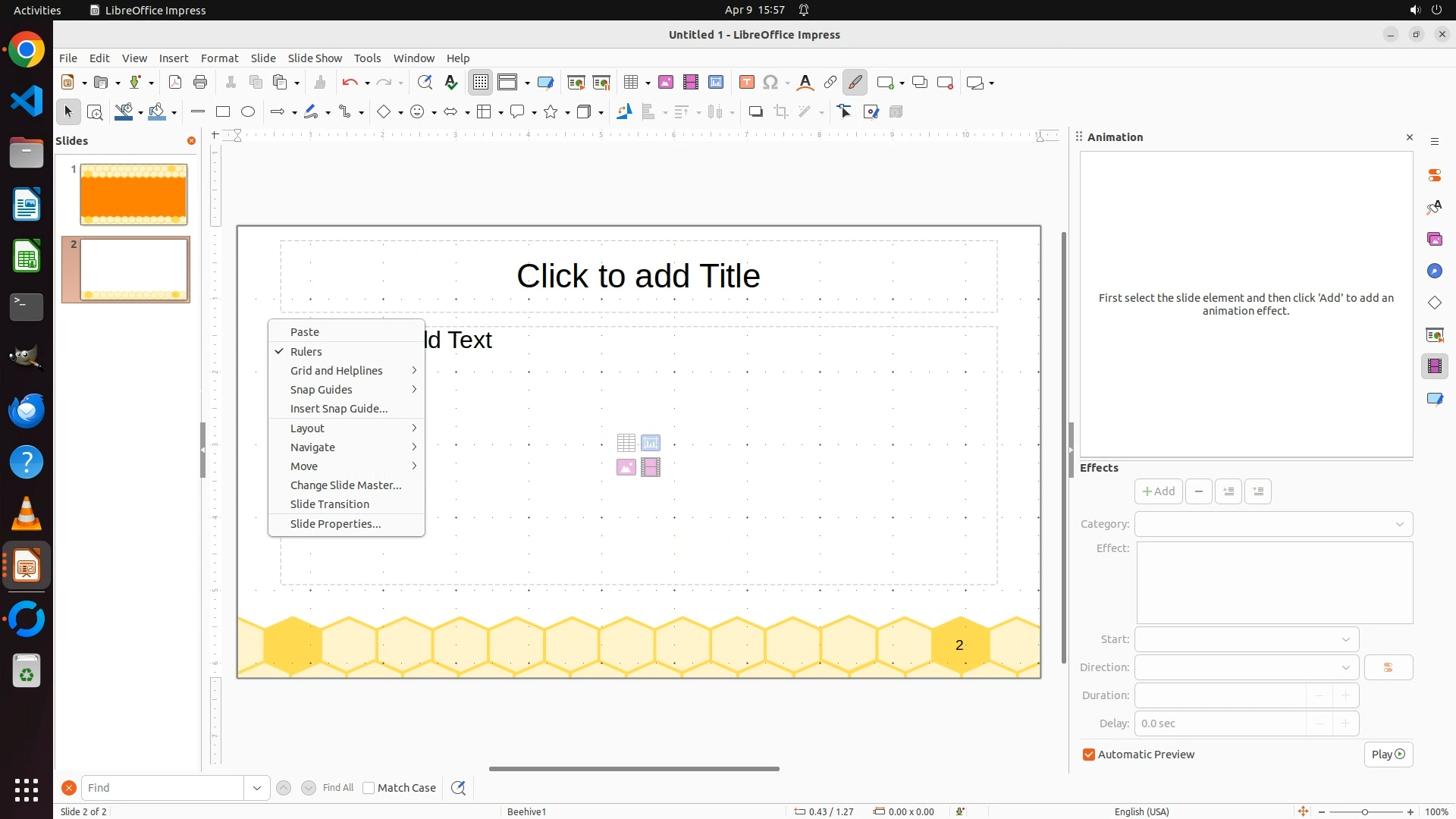Image resolution: width=1456 pixels, height=819 pixels.
Task: Click the Insert Table toolbar icon
Action: coord(629,83)
